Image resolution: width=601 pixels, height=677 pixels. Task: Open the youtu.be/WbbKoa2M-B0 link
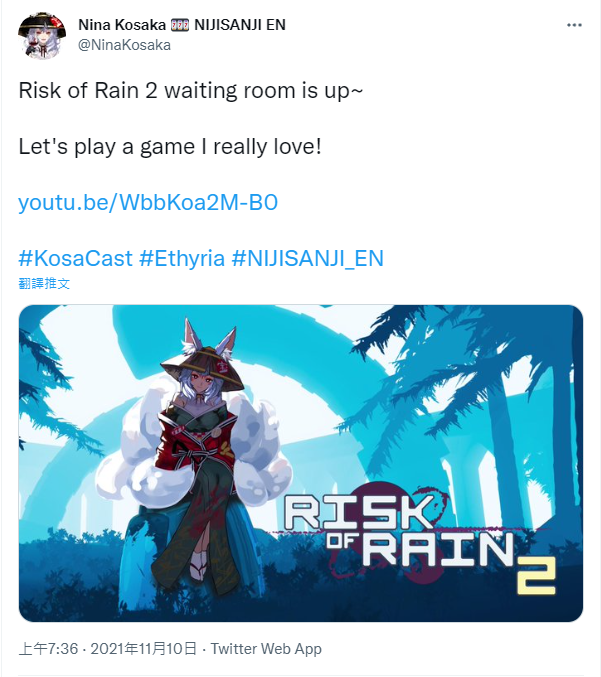[148, 202]
